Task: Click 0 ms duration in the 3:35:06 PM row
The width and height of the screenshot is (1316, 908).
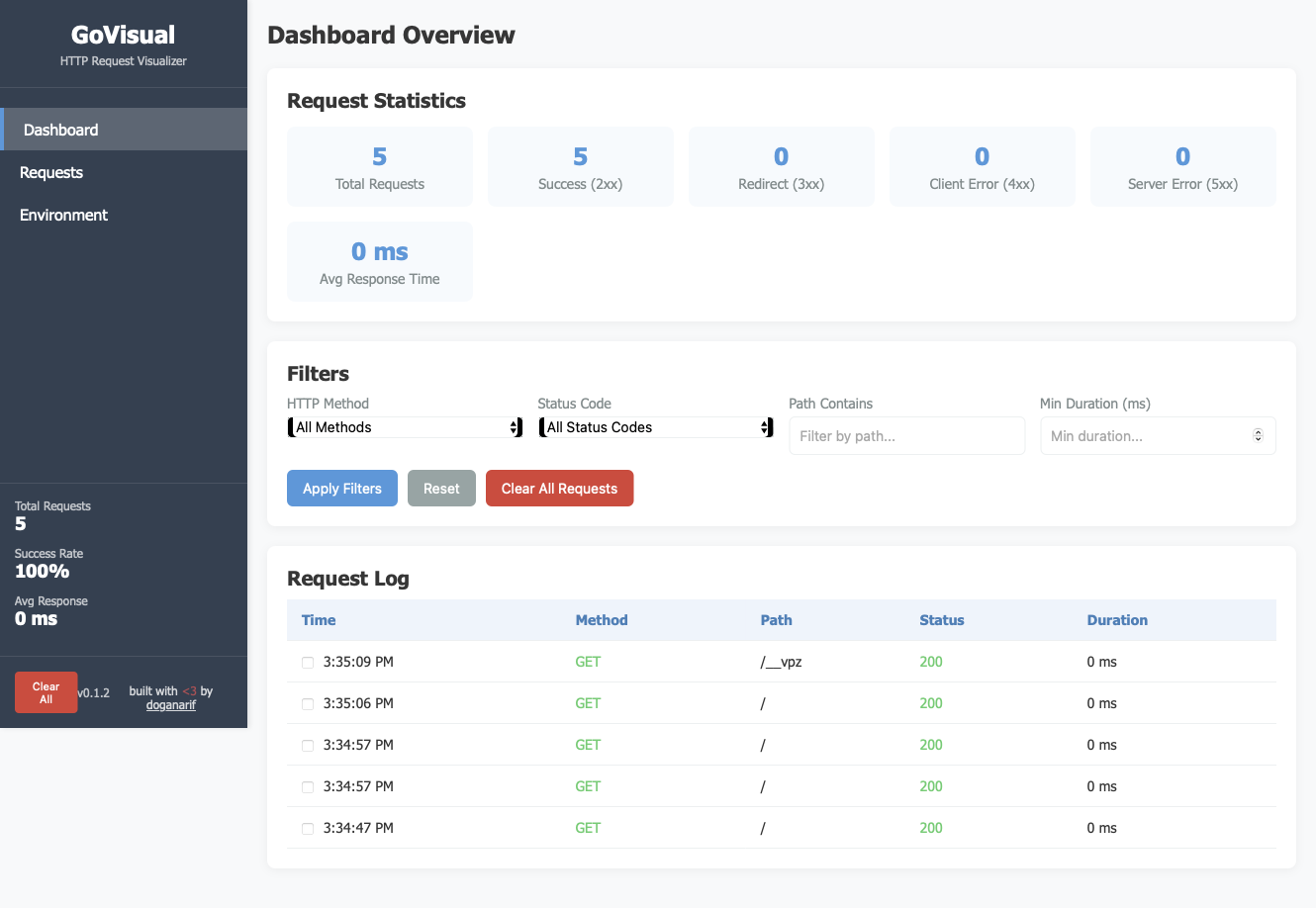Action: [x=1101, y=703]
